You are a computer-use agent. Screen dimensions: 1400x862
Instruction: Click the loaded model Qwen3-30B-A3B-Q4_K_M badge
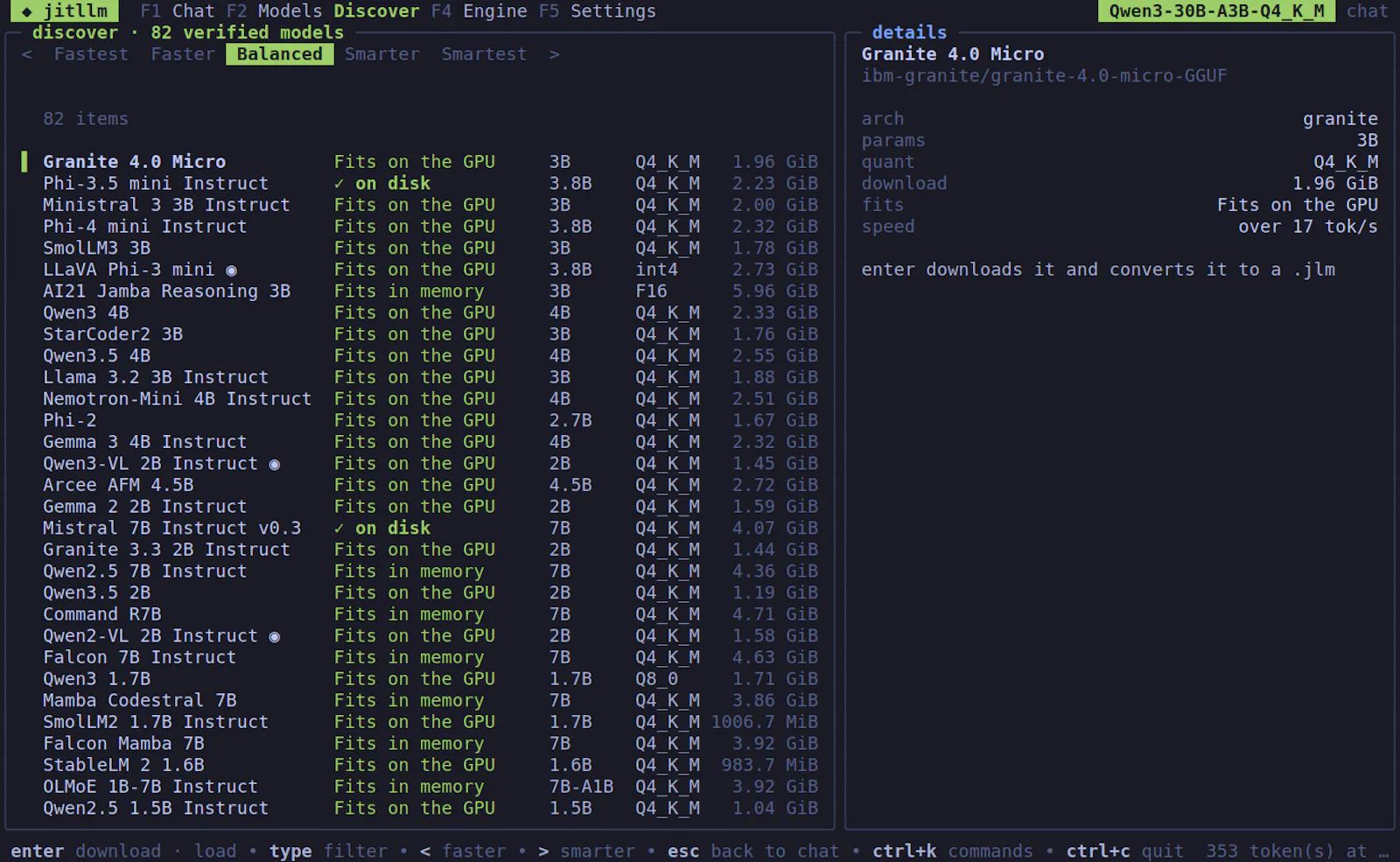1216,11
